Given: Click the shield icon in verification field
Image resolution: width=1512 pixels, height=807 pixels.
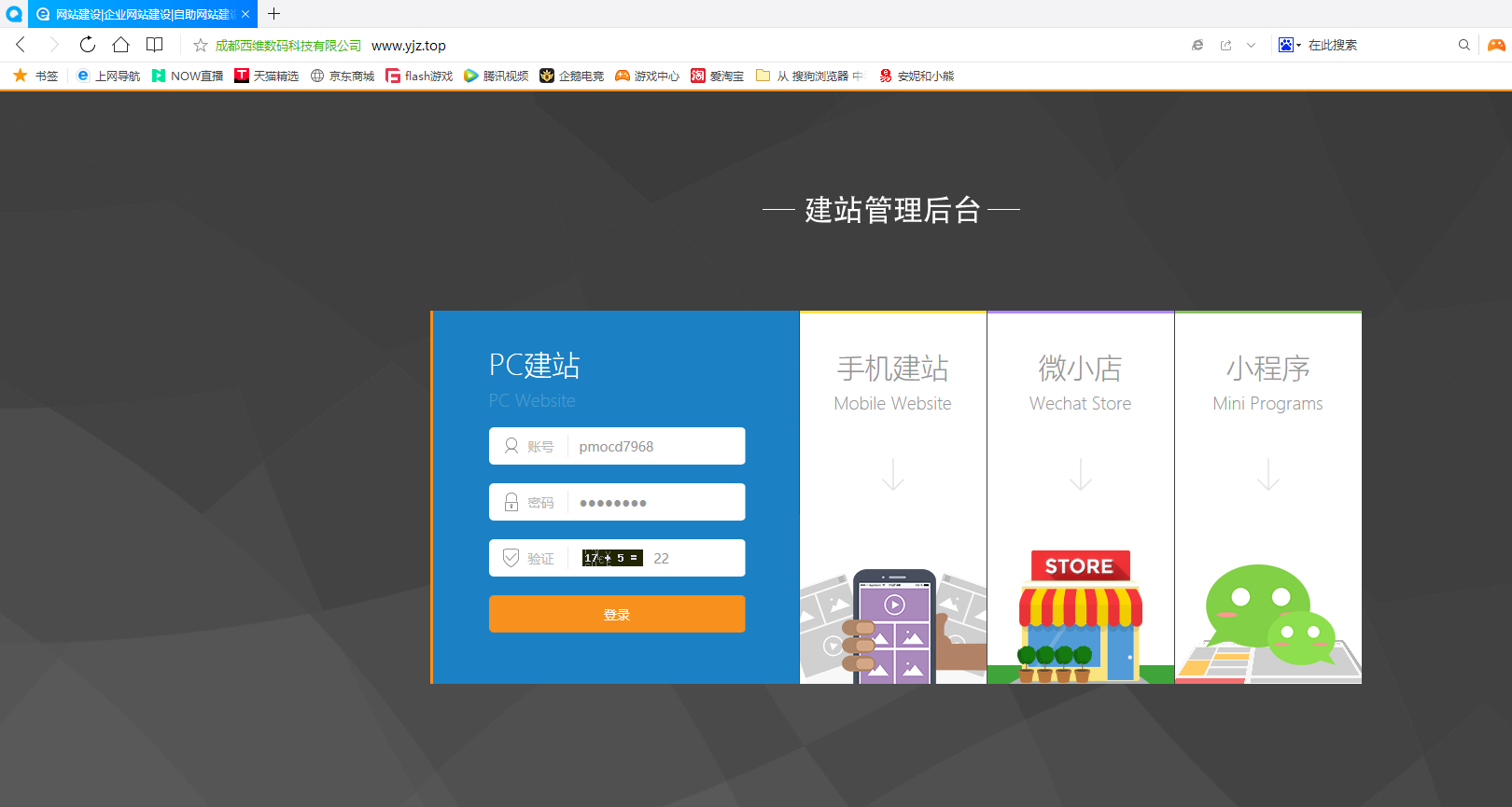Looking at the screenshot, I should pos(511,558).
